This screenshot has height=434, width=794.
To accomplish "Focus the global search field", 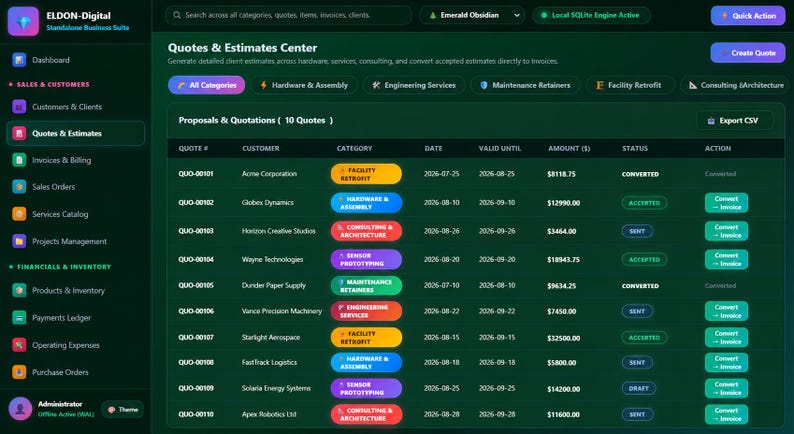I will coord(289,15).
